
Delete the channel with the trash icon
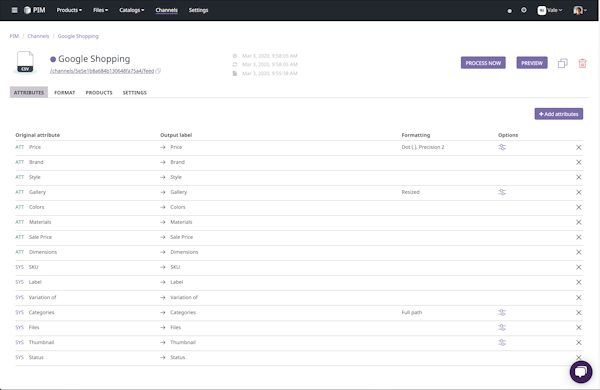click(x=582, y=63)
